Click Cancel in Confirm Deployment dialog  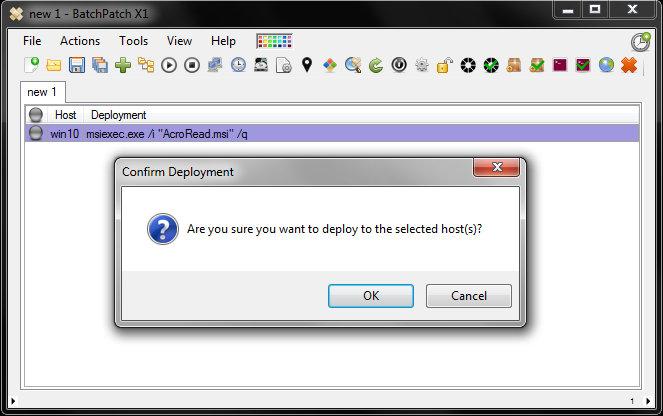[469, 296]
